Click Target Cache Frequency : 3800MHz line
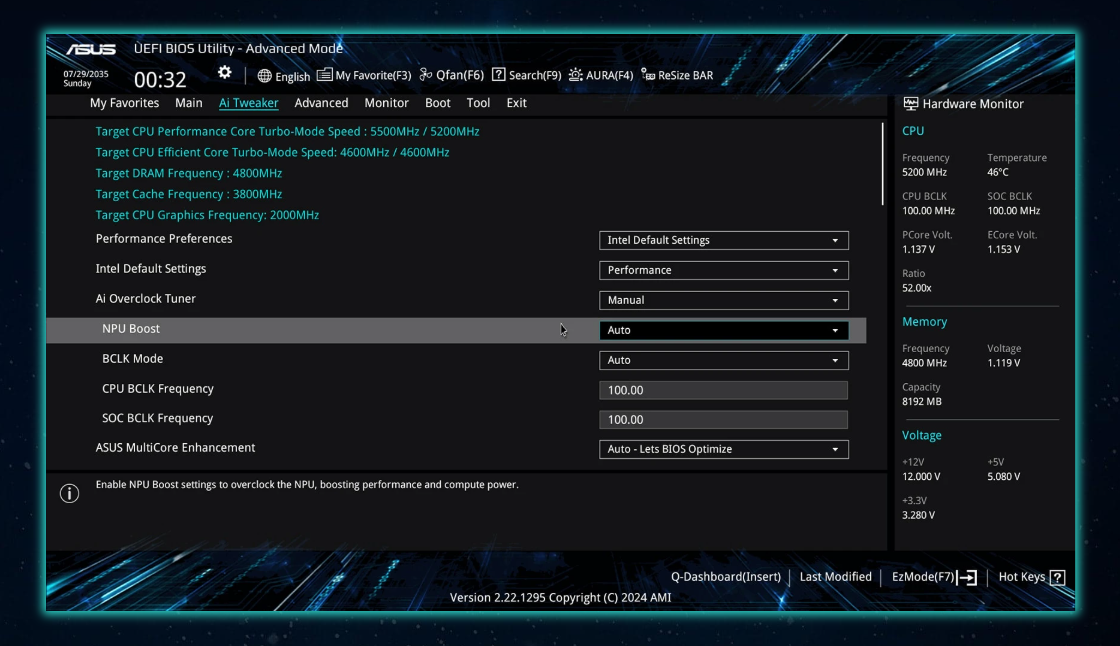This screenshot has height=646, width=1120. [x=189, y=194]
